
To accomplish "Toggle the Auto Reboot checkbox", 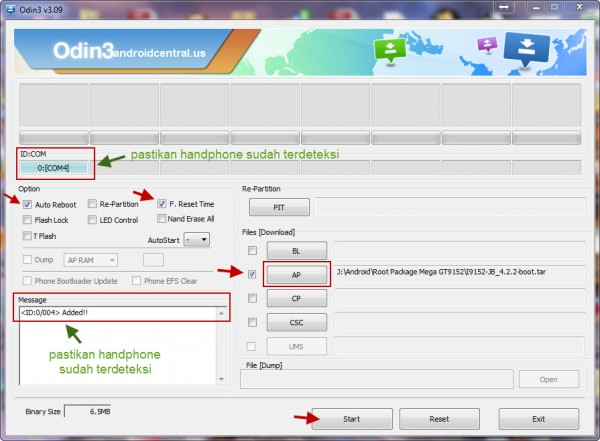I will [27, 204].
